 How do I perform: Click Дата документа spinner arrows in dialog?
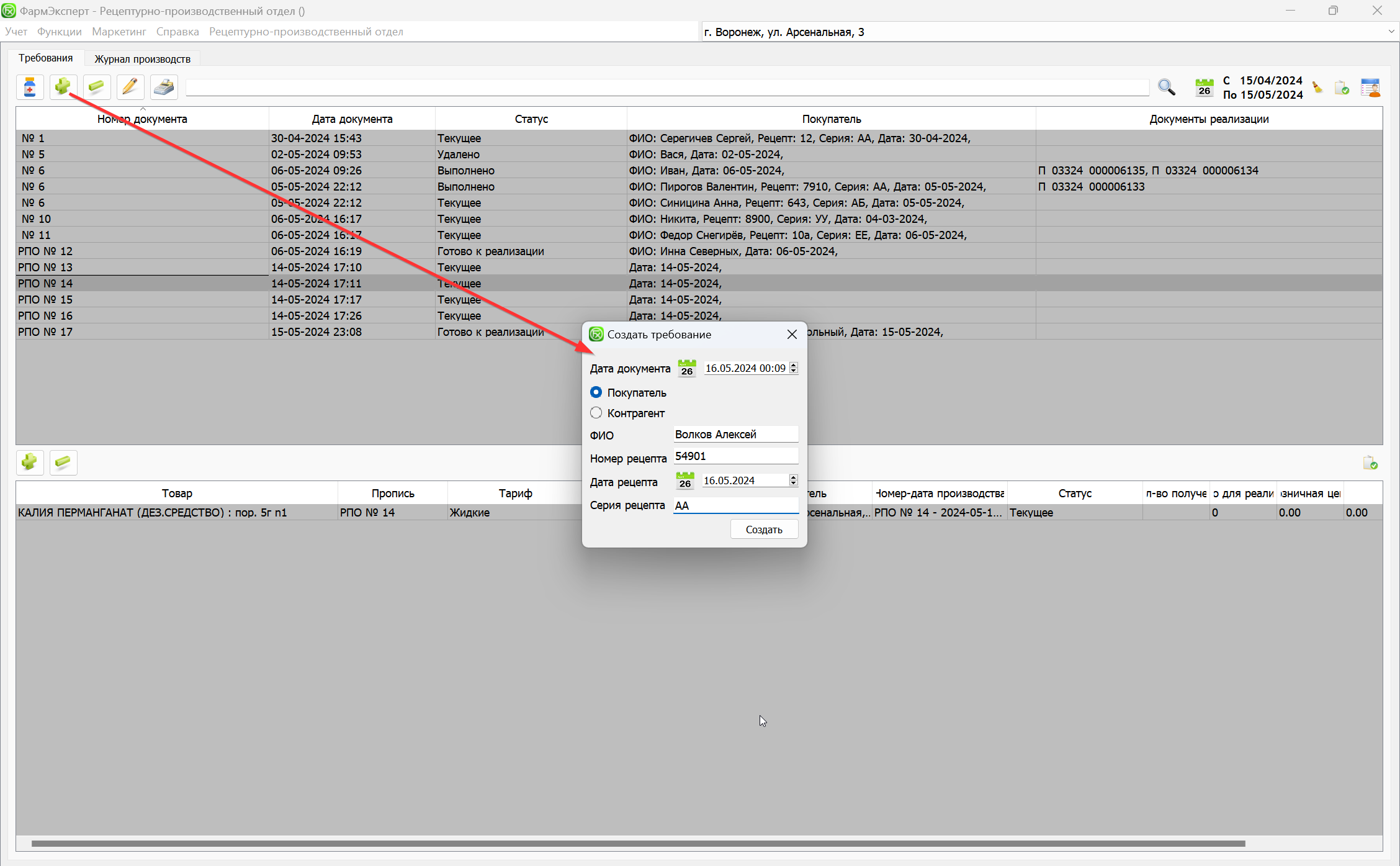coord(793,368)
